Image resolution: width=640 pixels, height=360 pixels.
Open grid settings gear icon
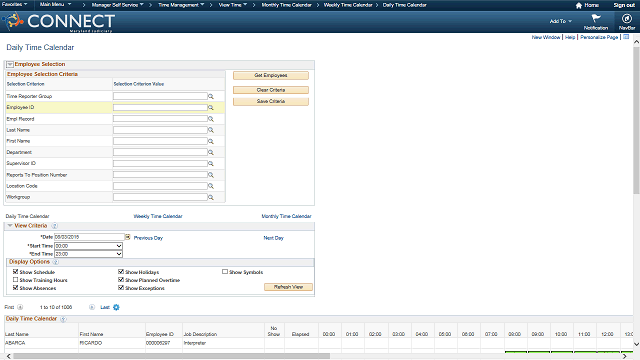coord(116,307)
